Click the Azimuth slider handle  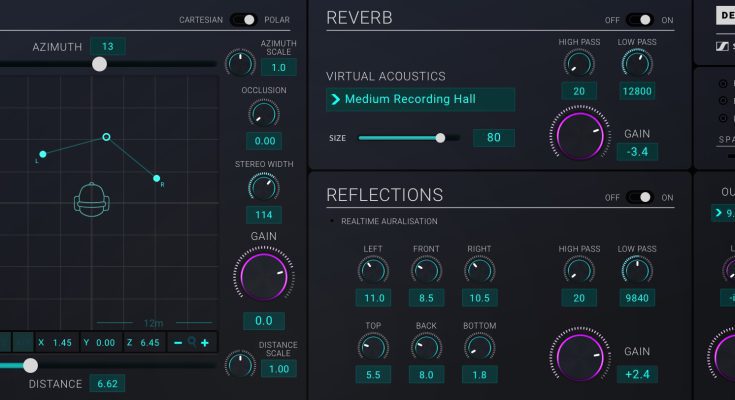pyautogui.click(x=99, y=64)
